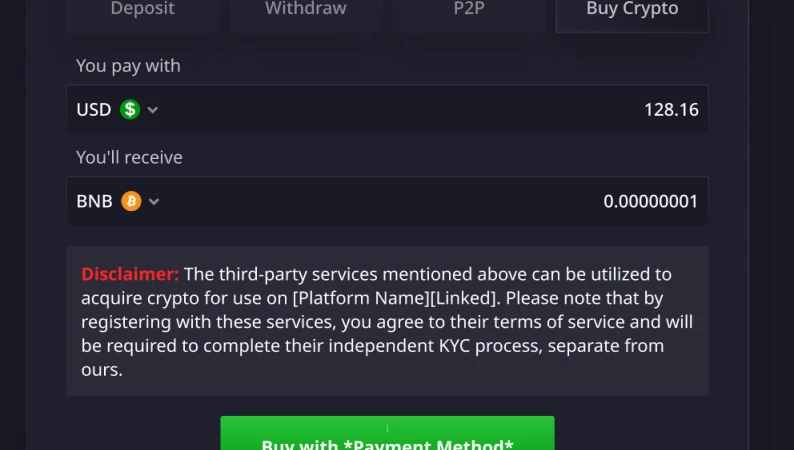The width and height of the screenshot is (794, 450).
Task: Click the green dollar sign currency icon
Action: tap(130, 109)
